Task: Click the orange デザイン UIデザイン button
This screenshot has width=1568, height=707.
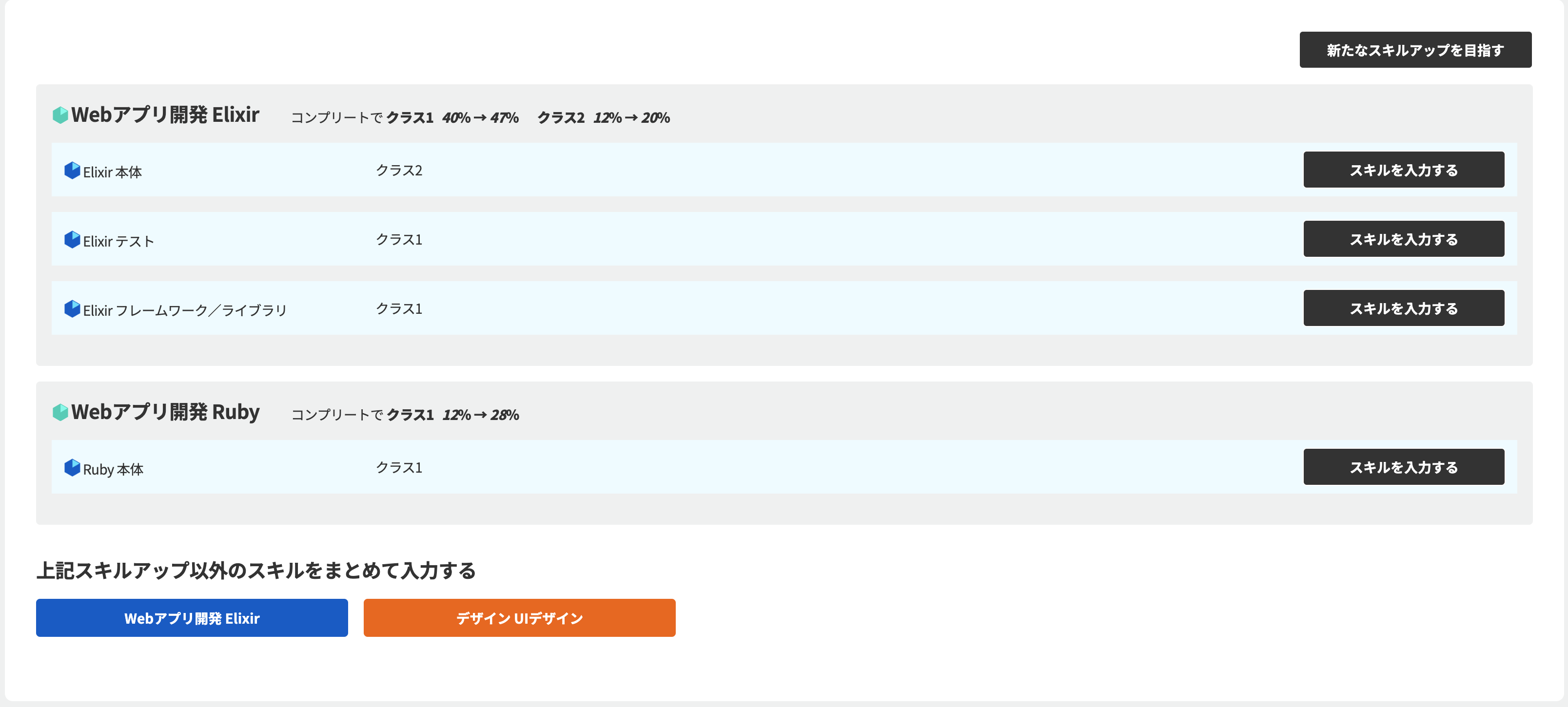Action: [519, 618]
